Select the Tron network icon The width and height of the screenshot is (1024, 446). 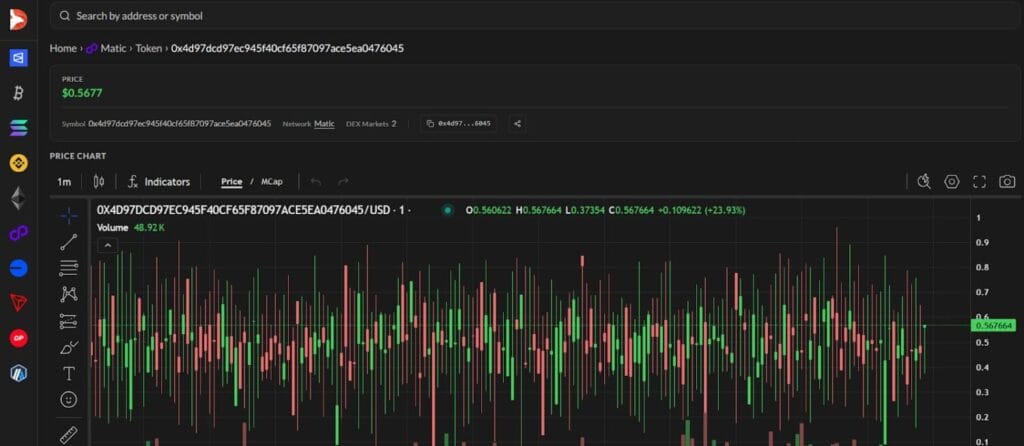[18, 303]
